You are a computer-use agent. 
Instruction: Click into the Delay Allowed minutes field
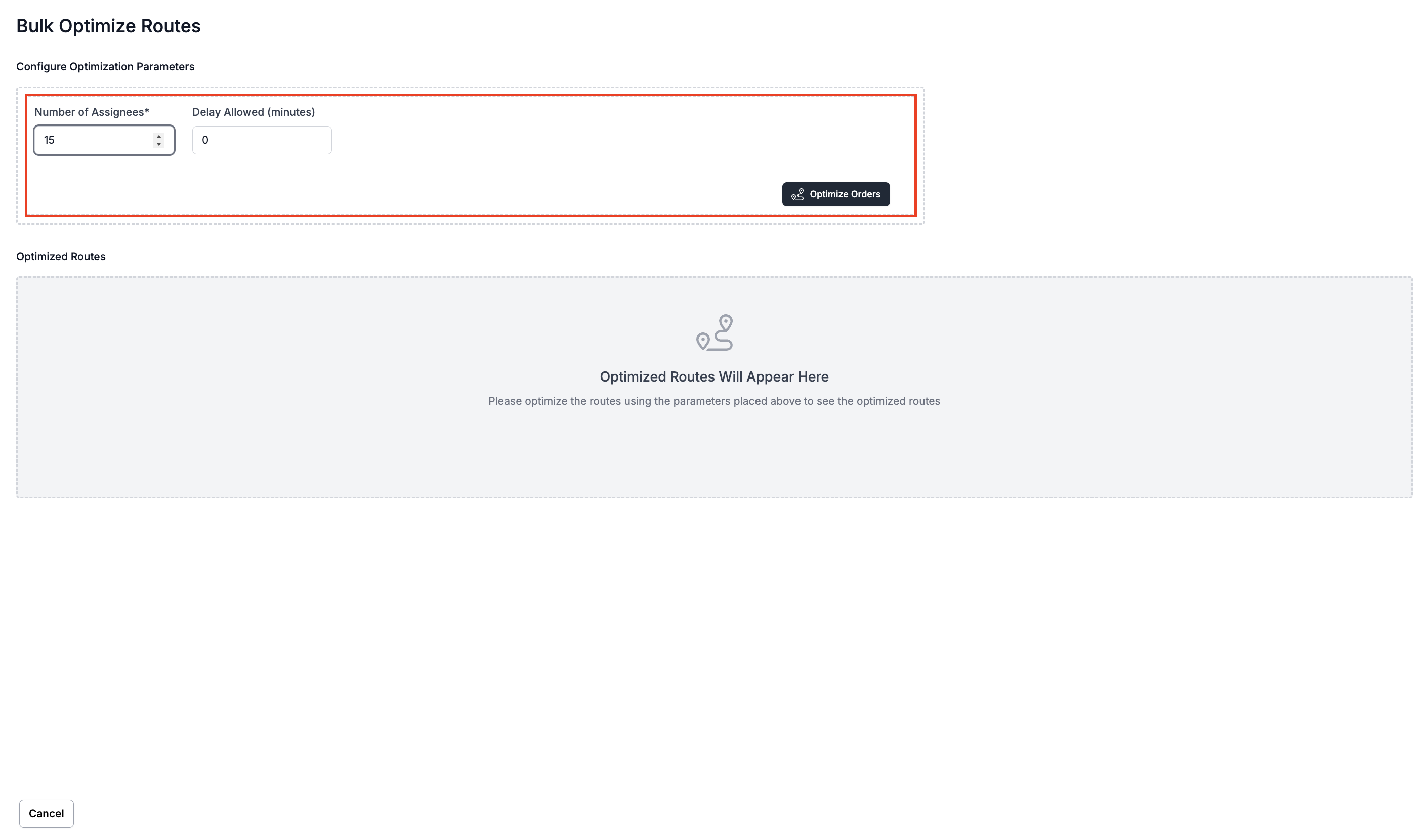(262, 140)
